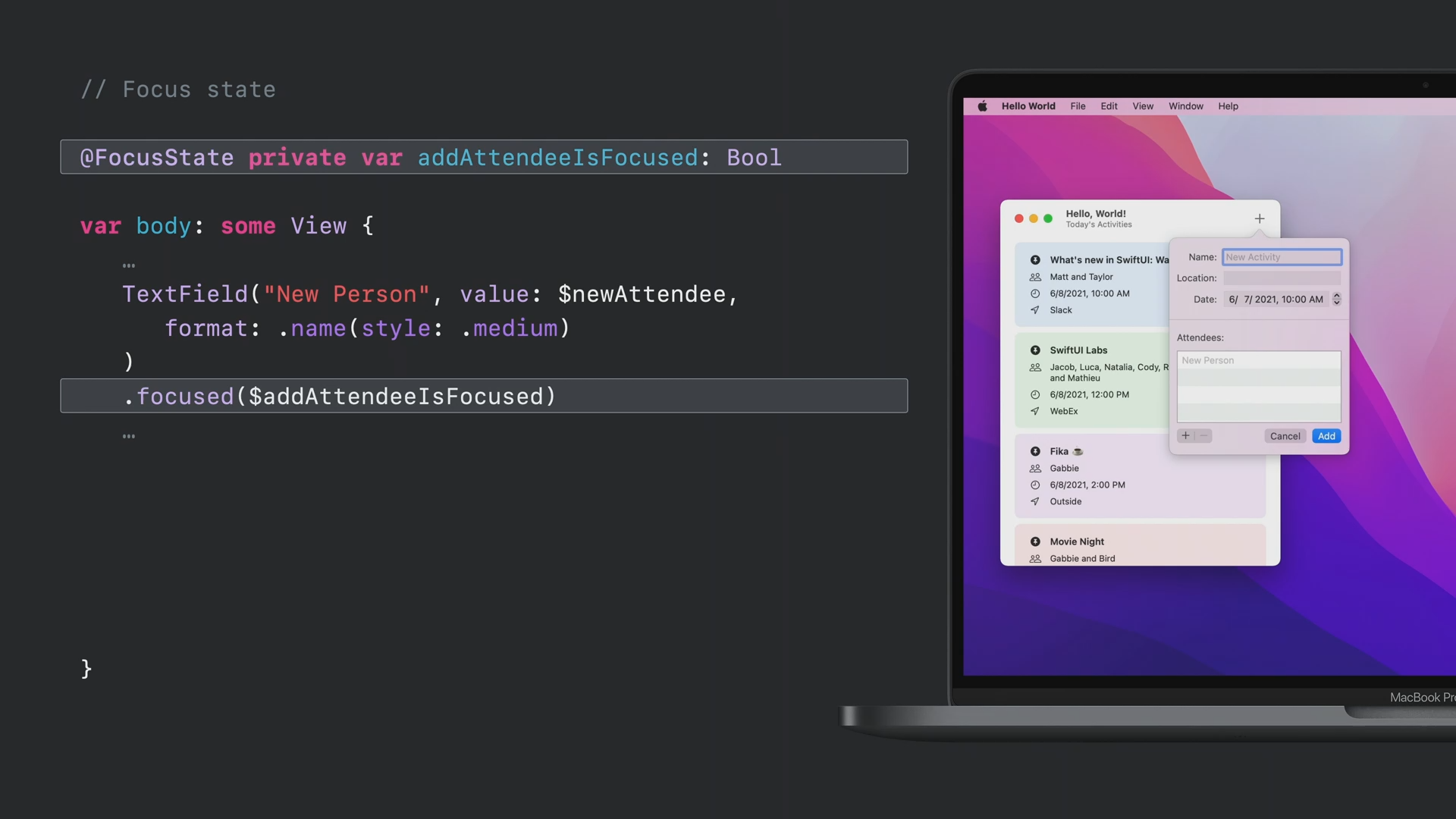Click remove attendee minus button

pos(1203,436)
